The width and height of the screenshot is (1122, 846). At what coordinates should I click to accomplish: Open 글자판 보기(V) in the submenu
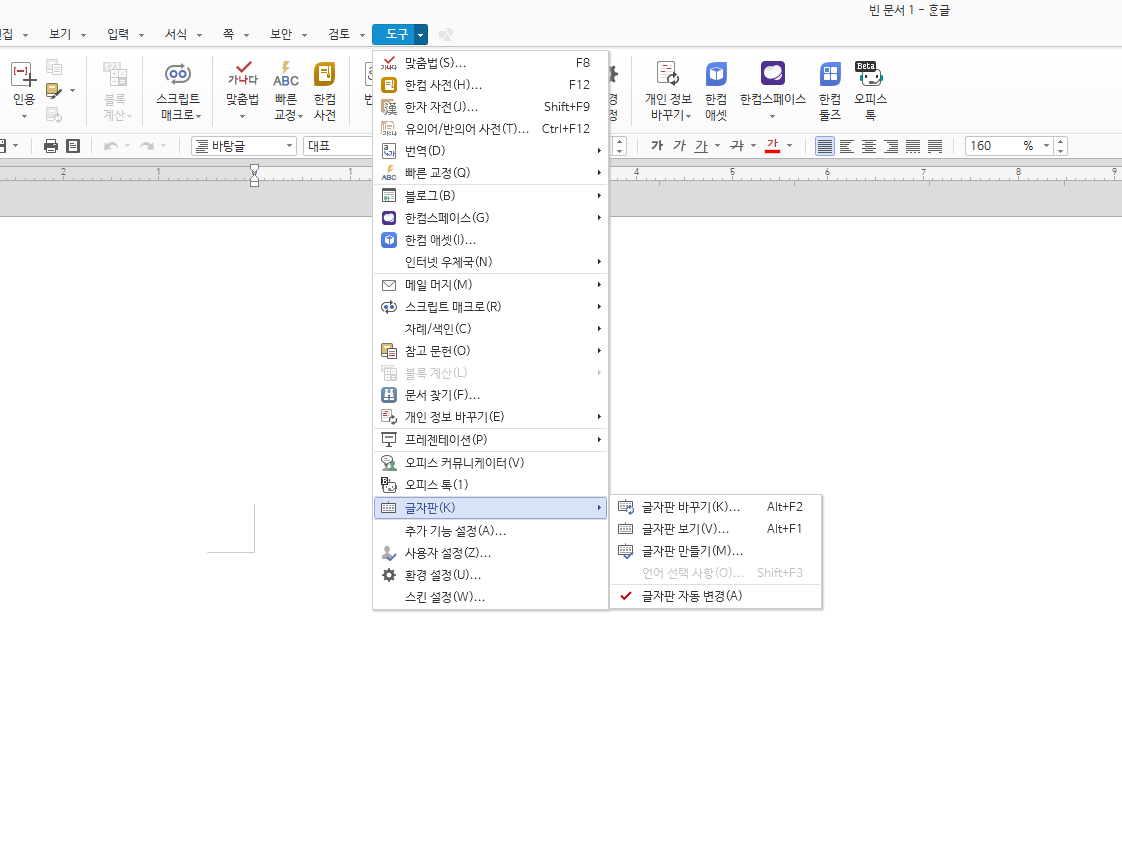(716, 529)
